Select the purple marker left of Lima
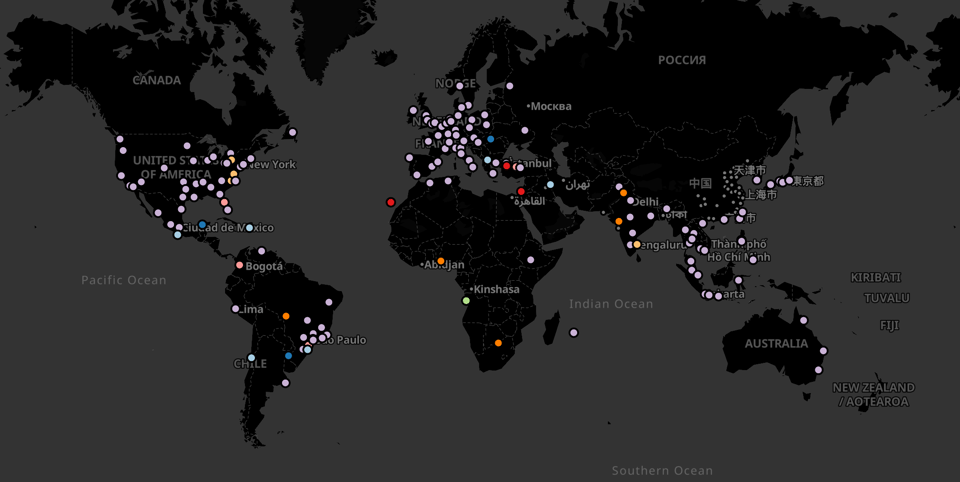 click(236, 309)
